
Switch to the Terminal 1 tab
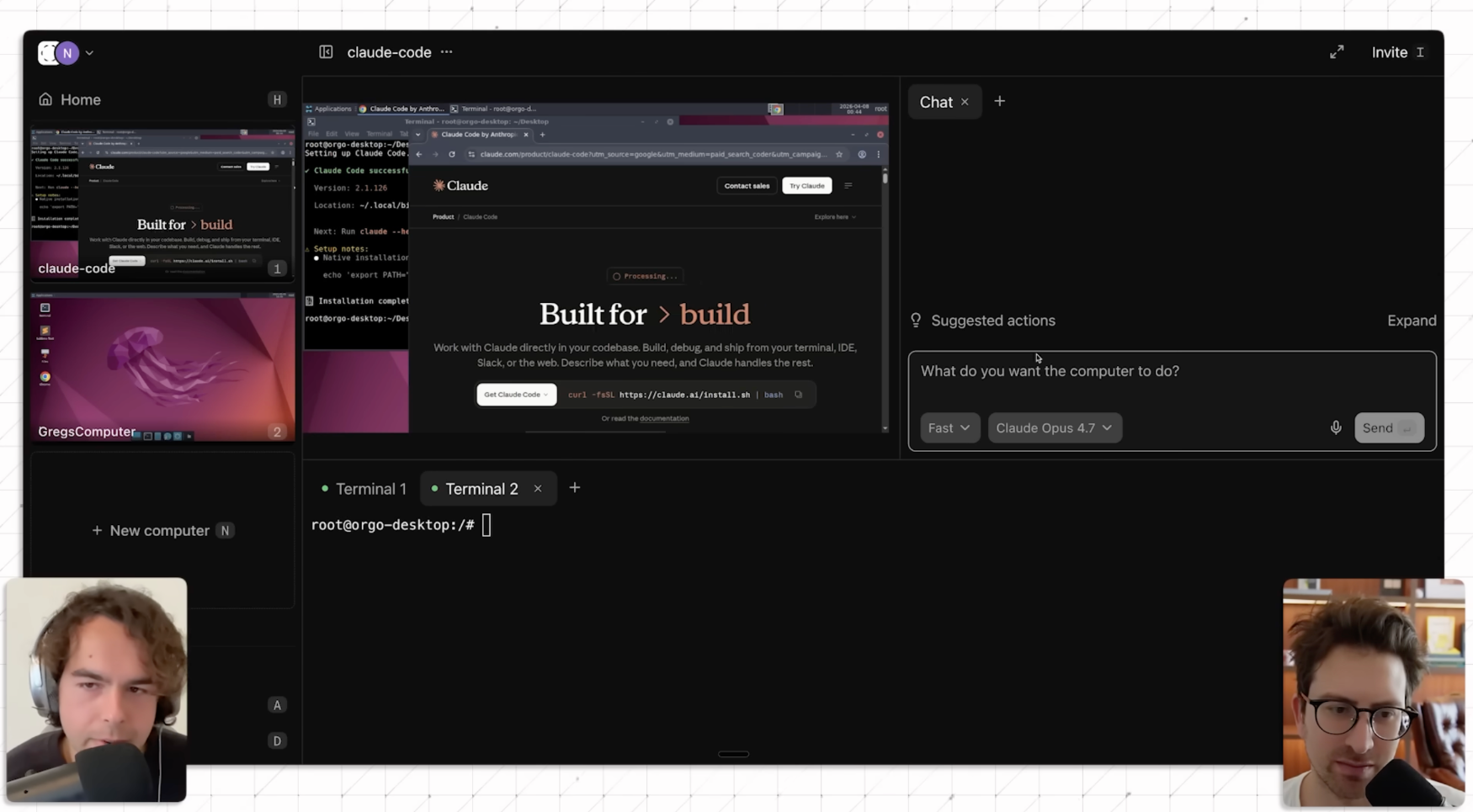click(364, 489)
